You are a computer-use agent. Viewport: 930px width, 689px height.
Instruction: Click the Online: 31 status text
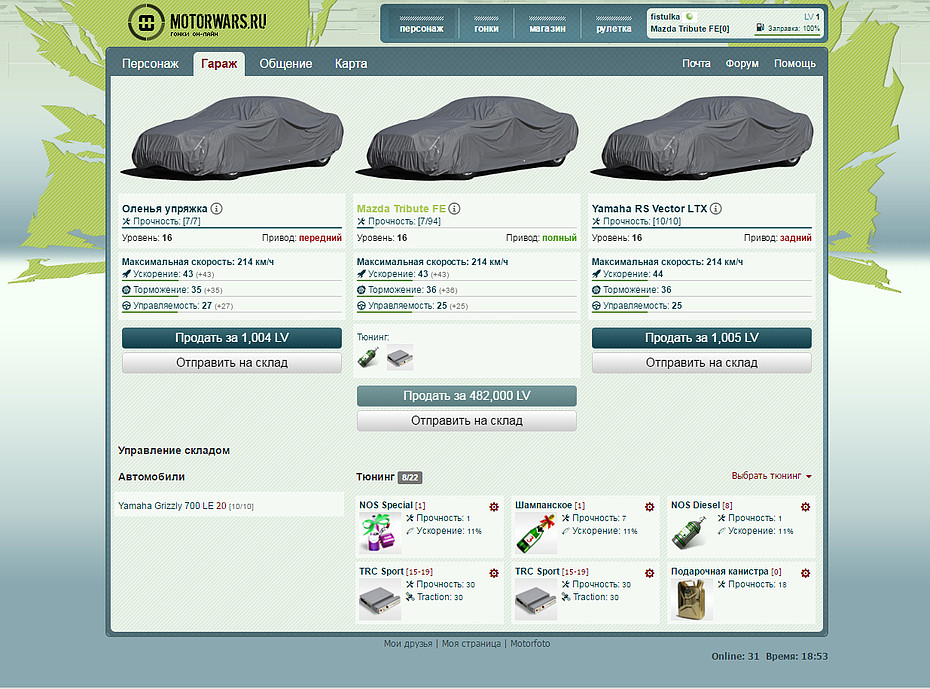pyautogui.click(x=735, y=656)
